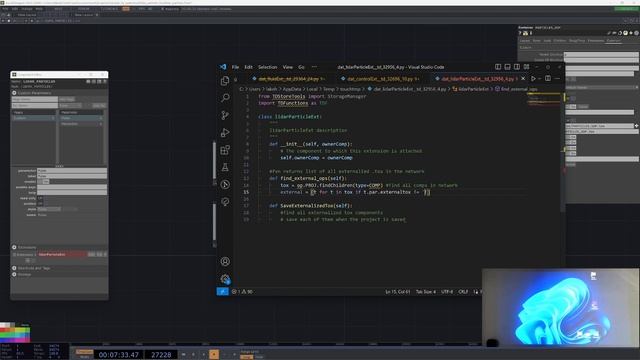Open the Edit menu in VS Code
Viewport: 640px width, 360px height.
249,67
